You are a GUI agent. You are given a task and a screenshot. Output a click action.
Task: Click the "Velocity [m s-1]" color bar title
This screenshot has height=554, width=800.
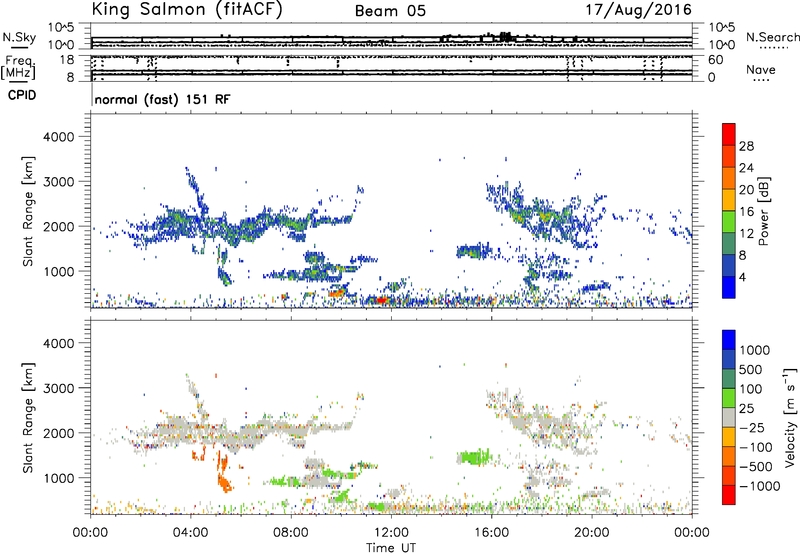790,417
